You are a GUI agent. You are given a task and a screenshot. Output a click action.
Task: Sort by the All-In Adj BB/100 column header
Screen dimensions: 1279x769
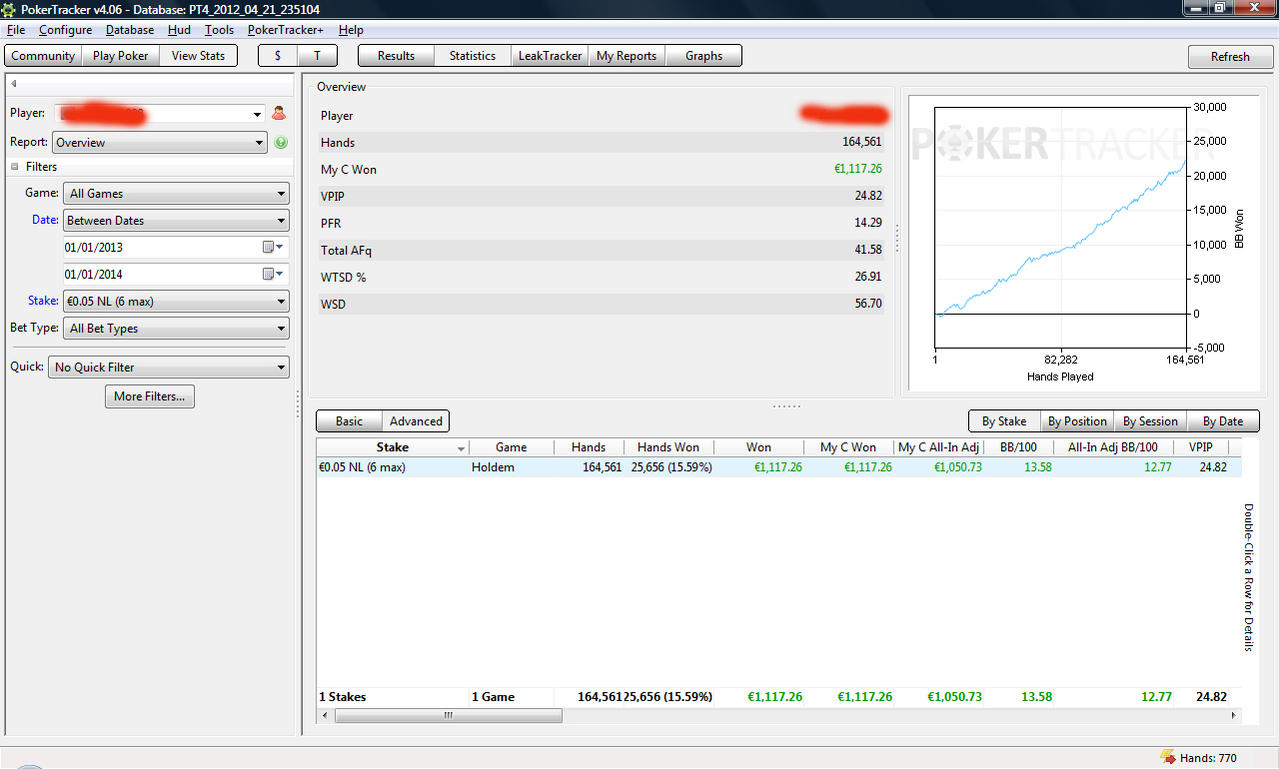point(1113,448)
